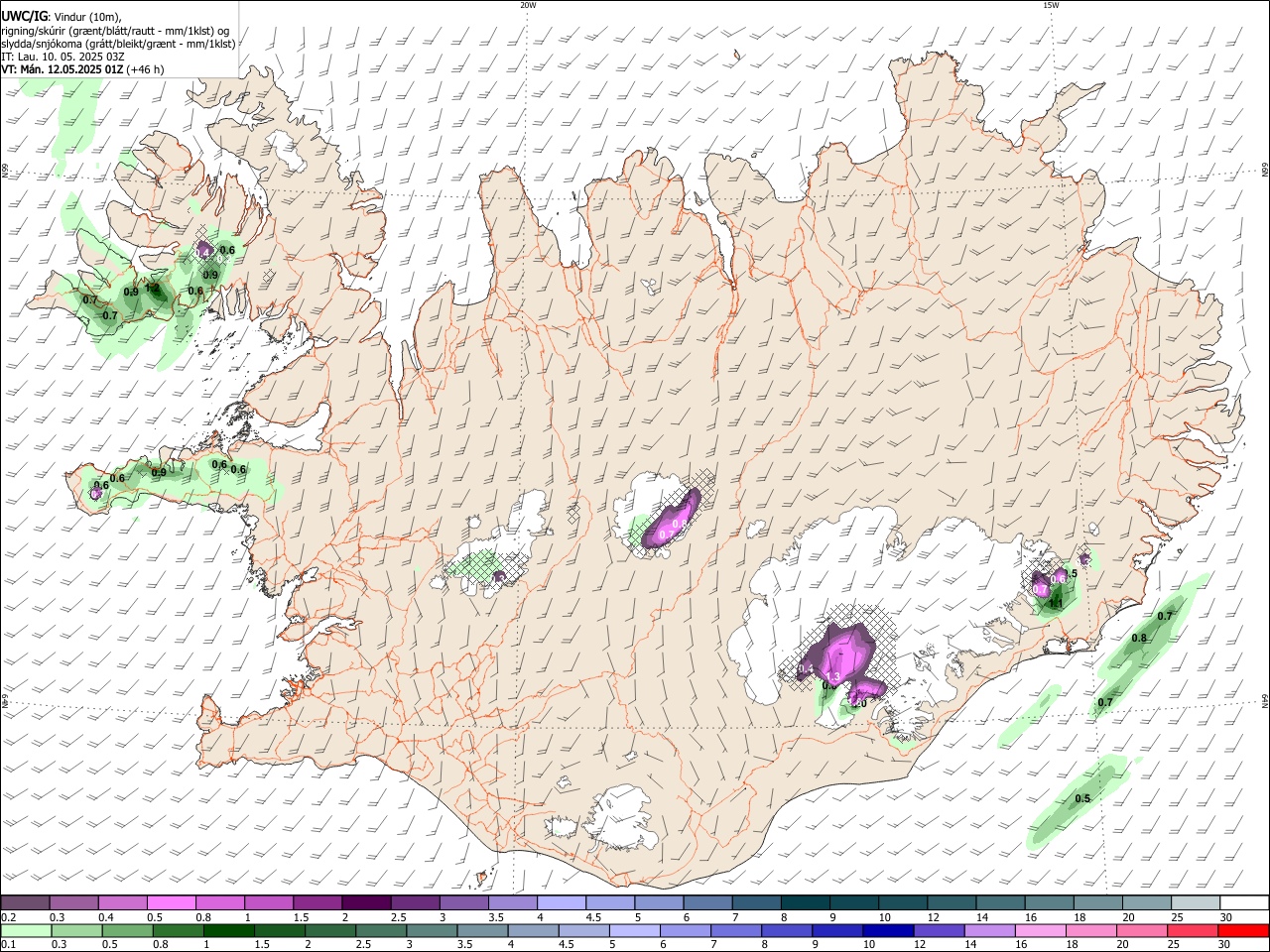Click the white "1.3" snowfall value on the map
This screenshot has height=952, width=1270.
833,676
